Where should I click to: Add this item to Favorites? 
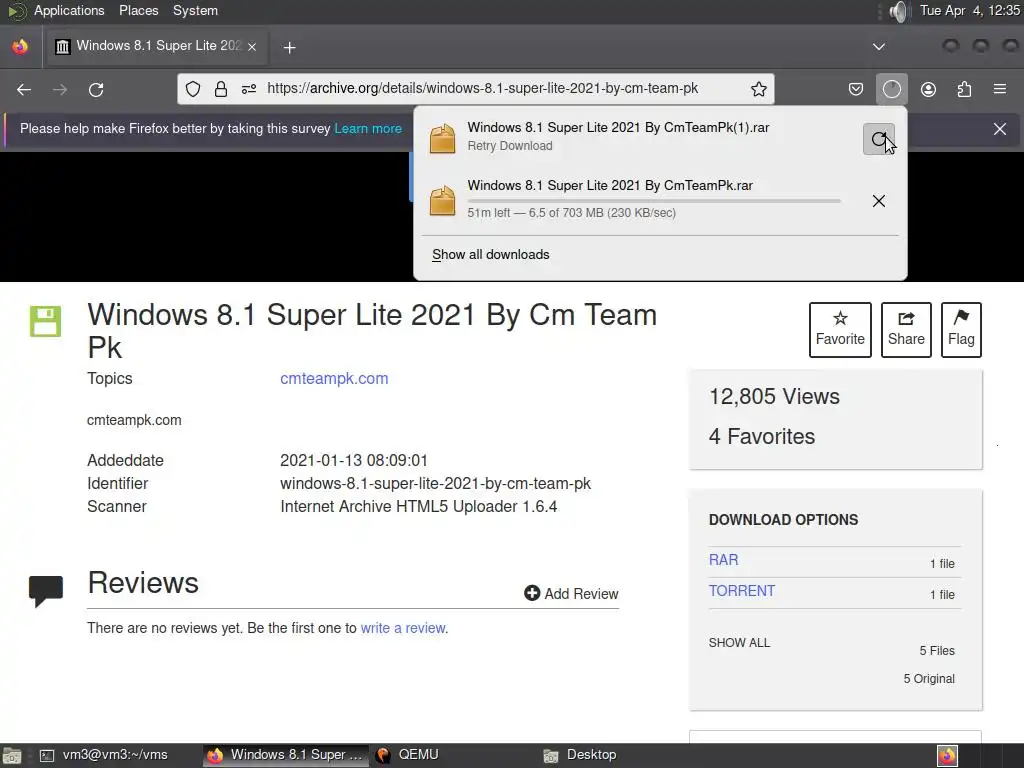[x=840, y=330]
